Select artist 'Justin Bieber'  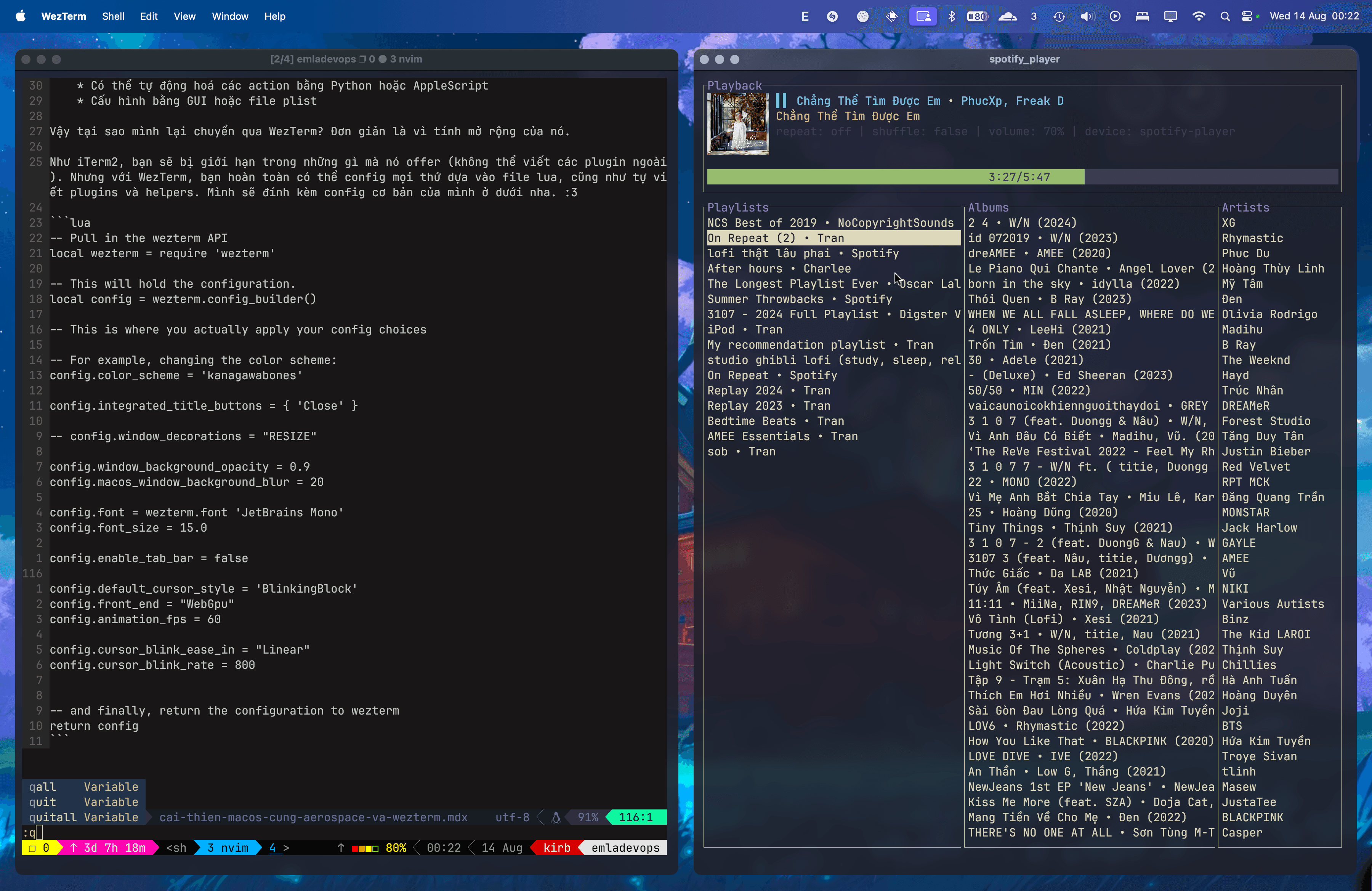click(1266, 452)
